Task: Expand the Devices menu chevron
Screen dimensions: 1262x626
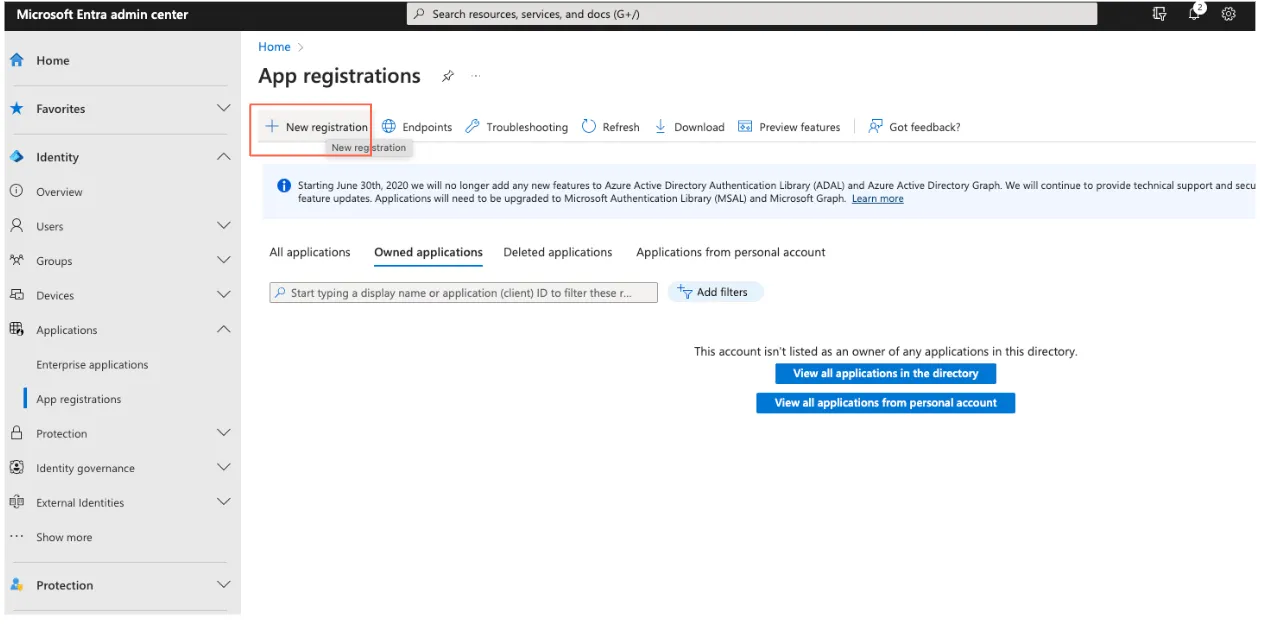Action: coord(224,295)
